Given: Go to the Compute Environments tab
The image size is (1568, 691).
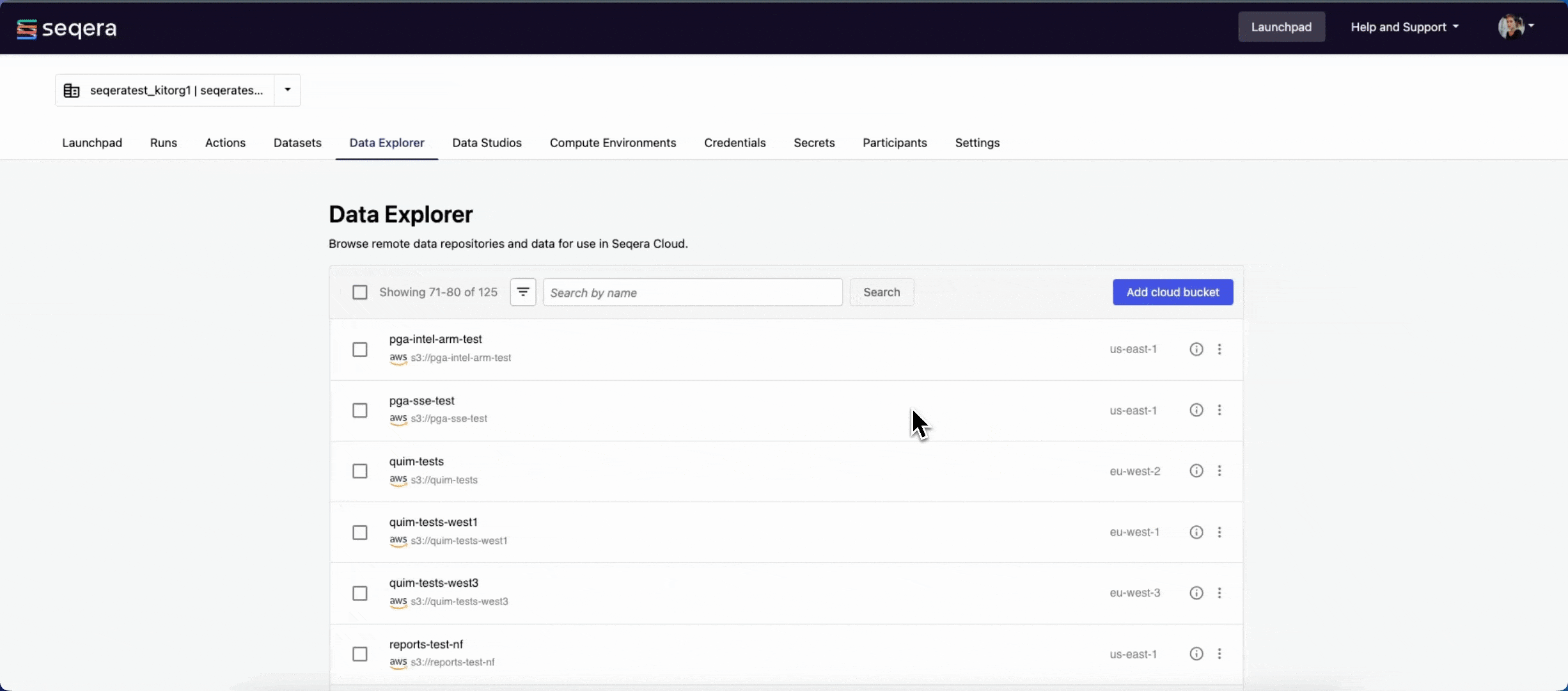Looking at the screenshot, I should click(613, 143).
